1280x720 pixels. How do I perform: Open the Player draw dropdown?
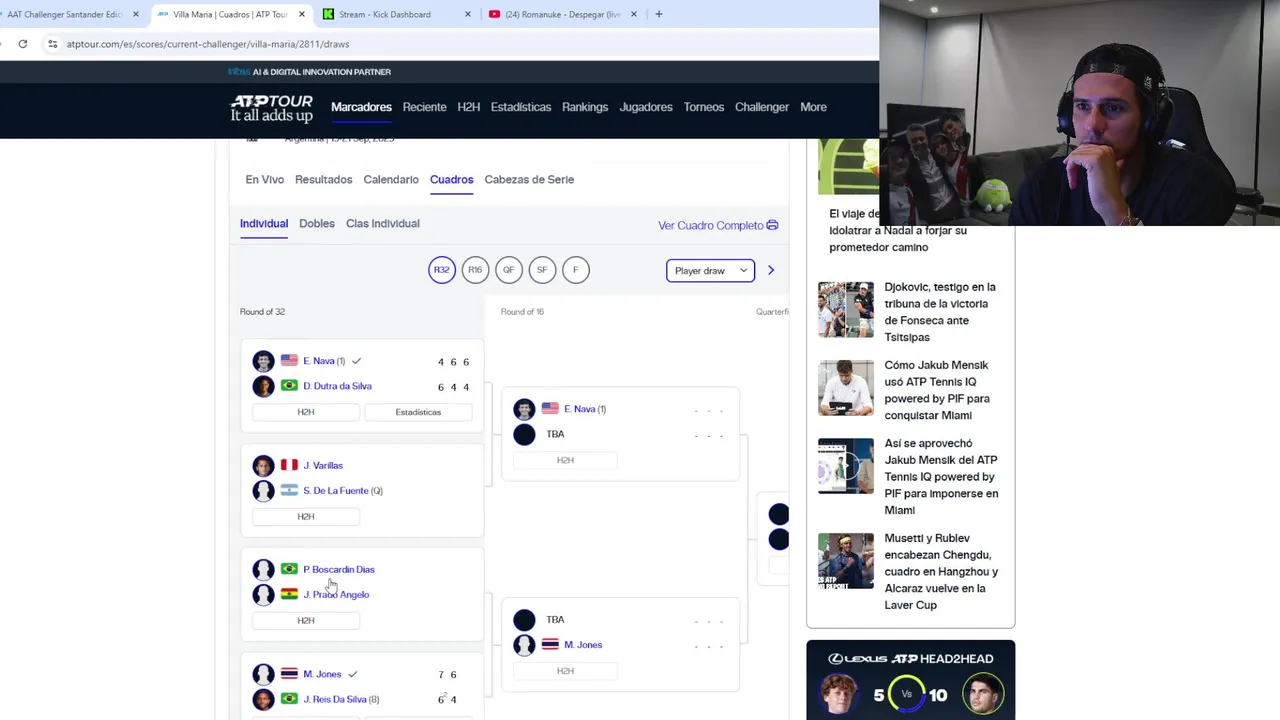[710, 270]
